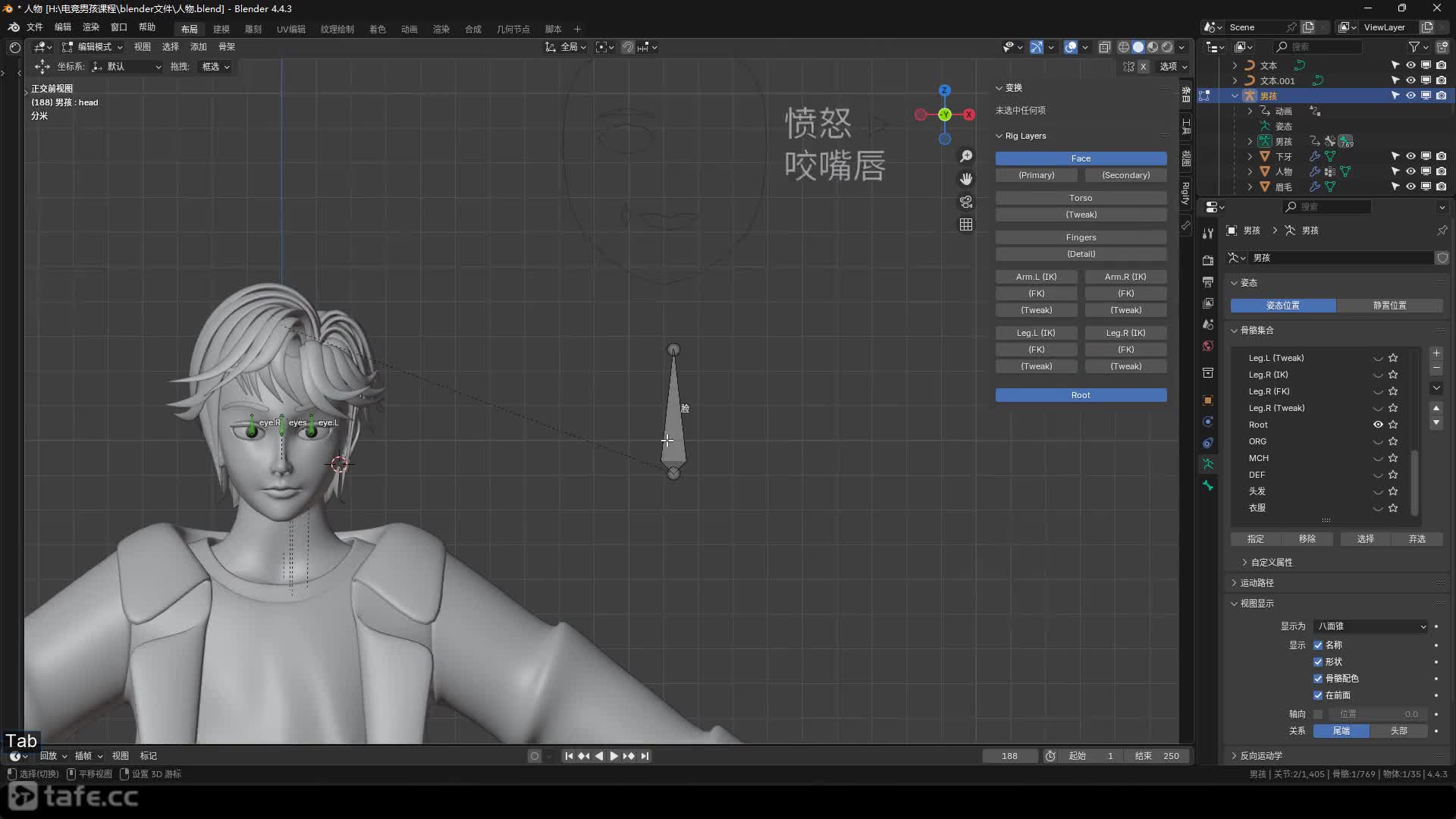Viewport: 1456px width, 819px height.
Task: Open the 显示为 八面锥 dropdown
Action: [x=1371, y=626]
